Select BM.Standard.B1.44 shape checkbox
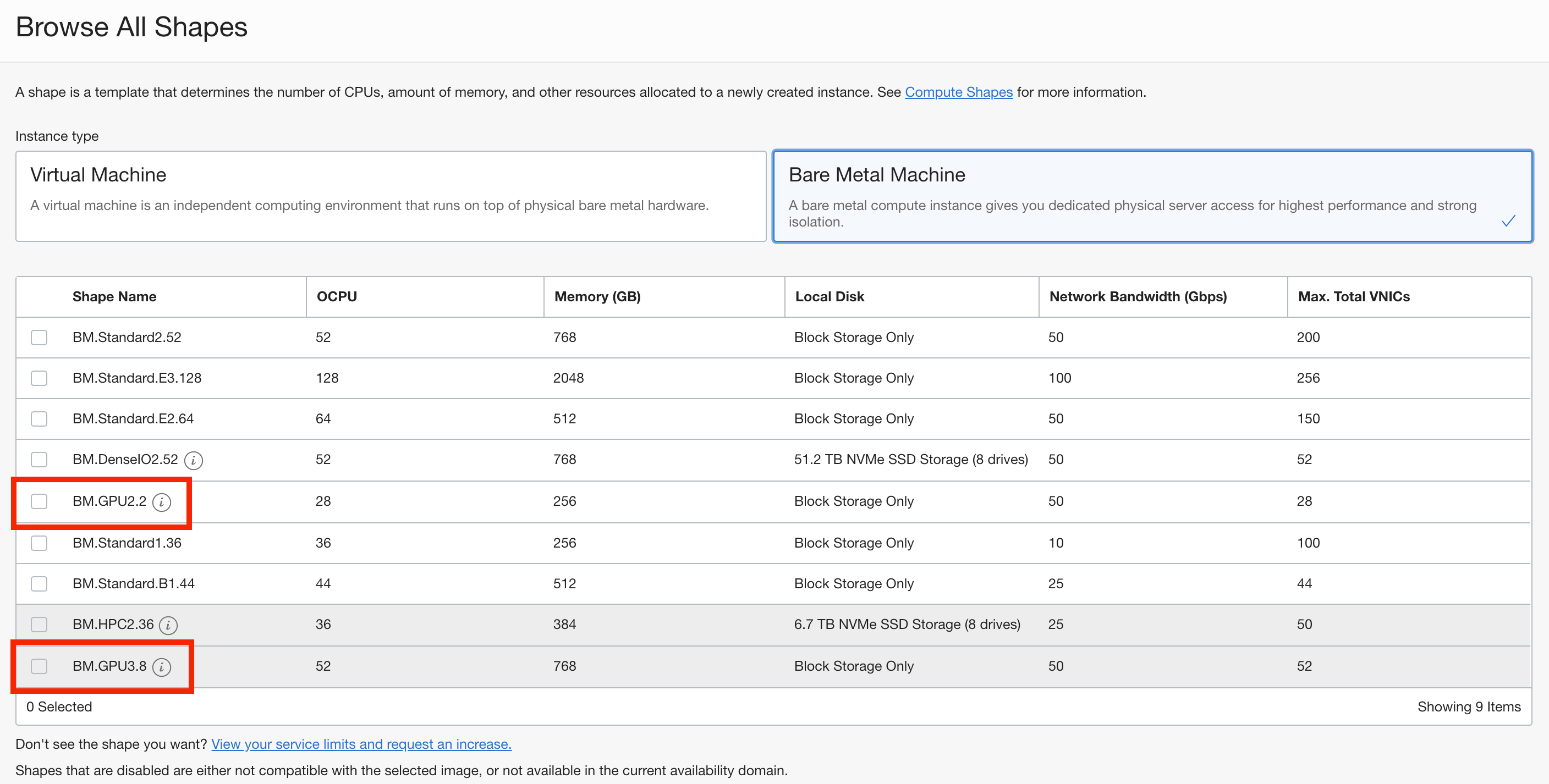 [x=39, y=583]
